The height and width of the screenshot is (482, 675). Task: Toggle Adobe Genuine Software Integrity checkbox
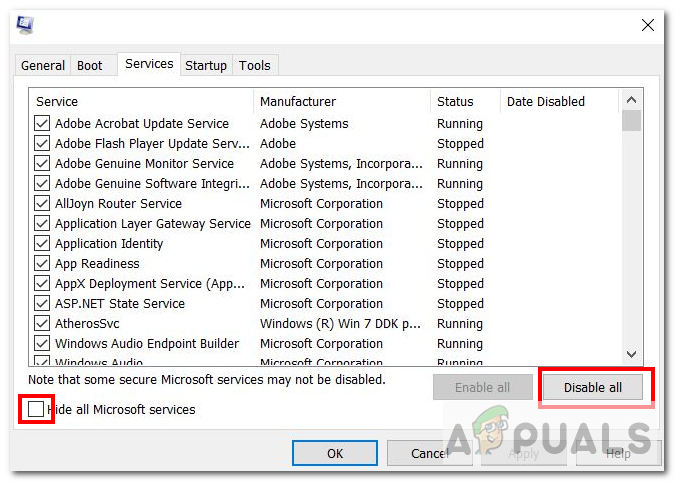pyautogui.click(x=42, y=183)
